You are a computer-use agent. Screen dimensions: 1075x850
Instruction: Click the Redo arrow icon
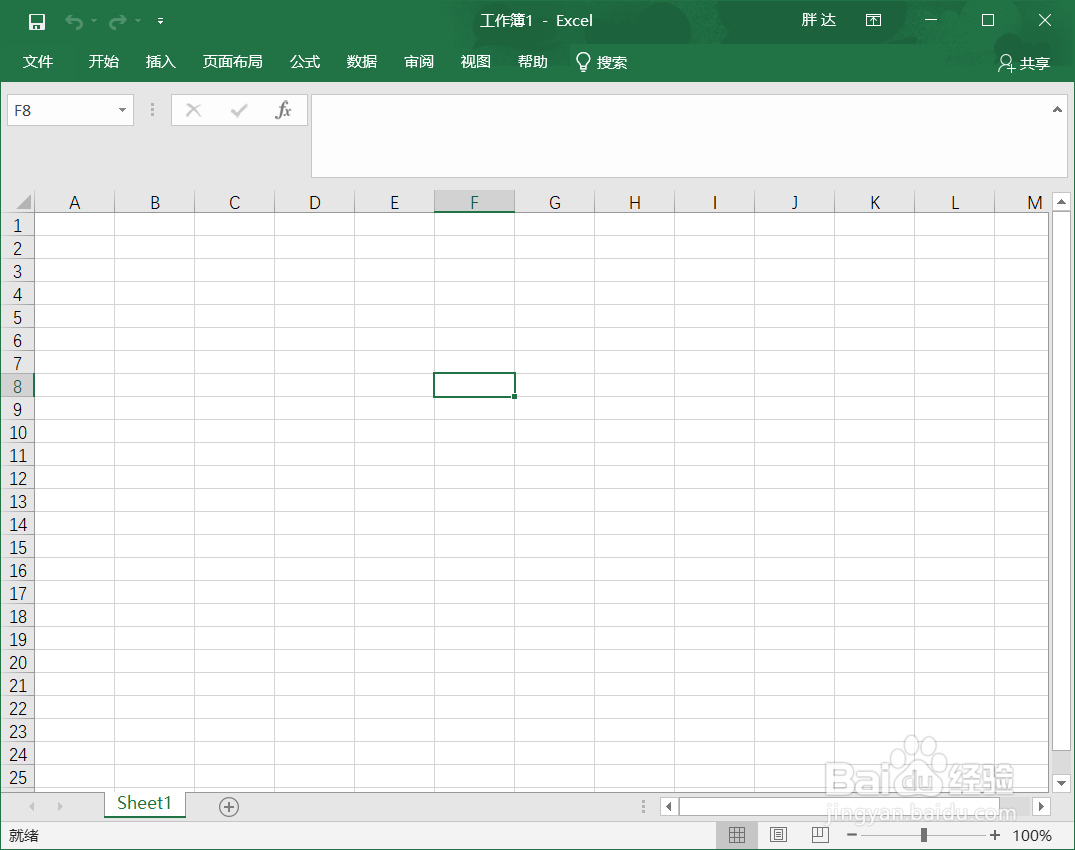tap(117, 22)
